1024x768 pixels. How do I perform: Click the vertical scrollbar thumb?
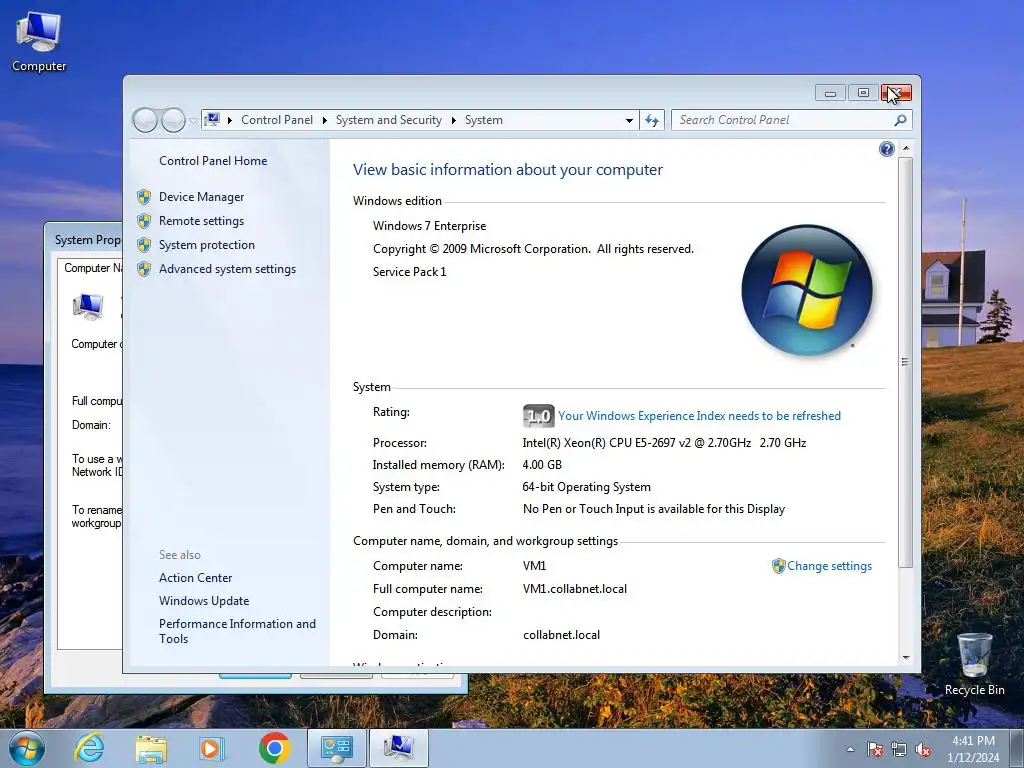tap(905, 362)
